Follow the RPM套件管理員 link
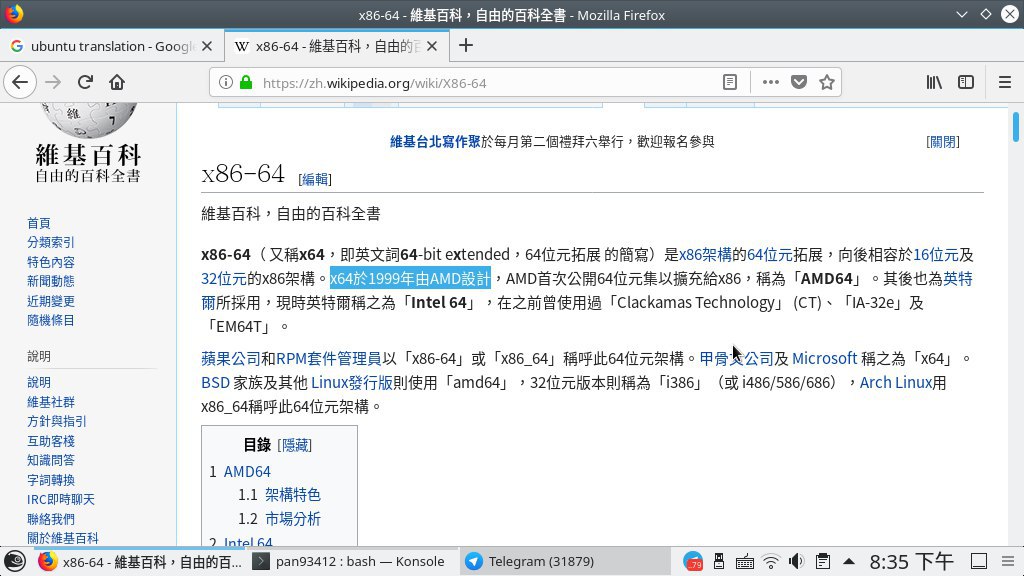 click(328, 359)
